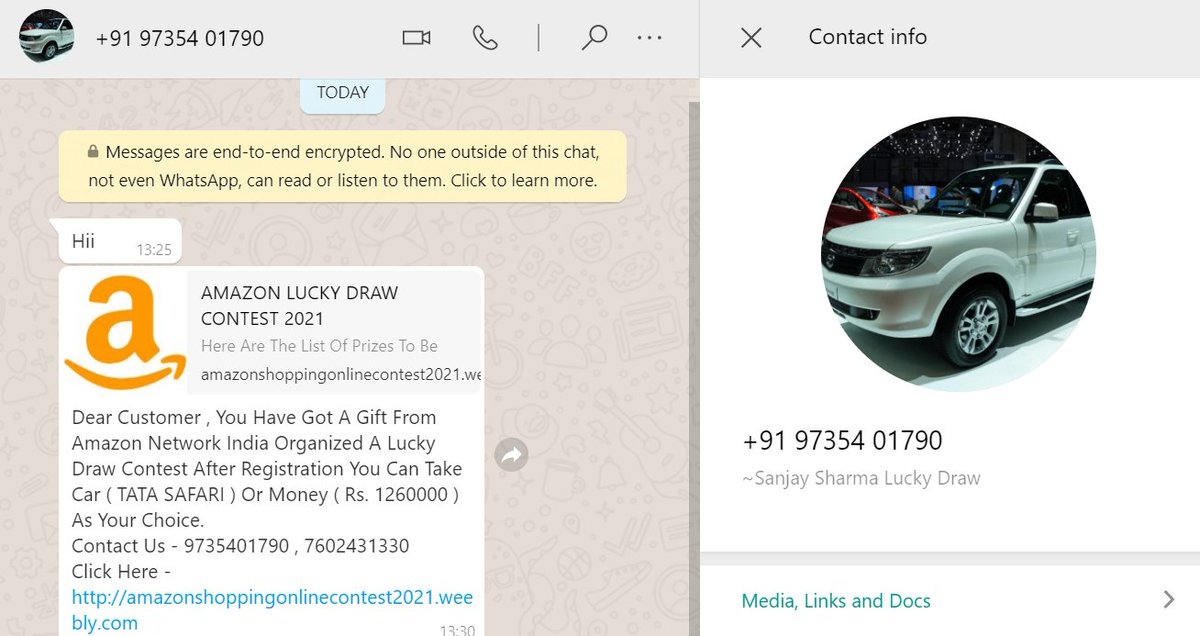Image resolution: width=1200 pixels, height=636 pixels.
Task: Open the three-dots chat menu
Action: click(x=649, y=38)
